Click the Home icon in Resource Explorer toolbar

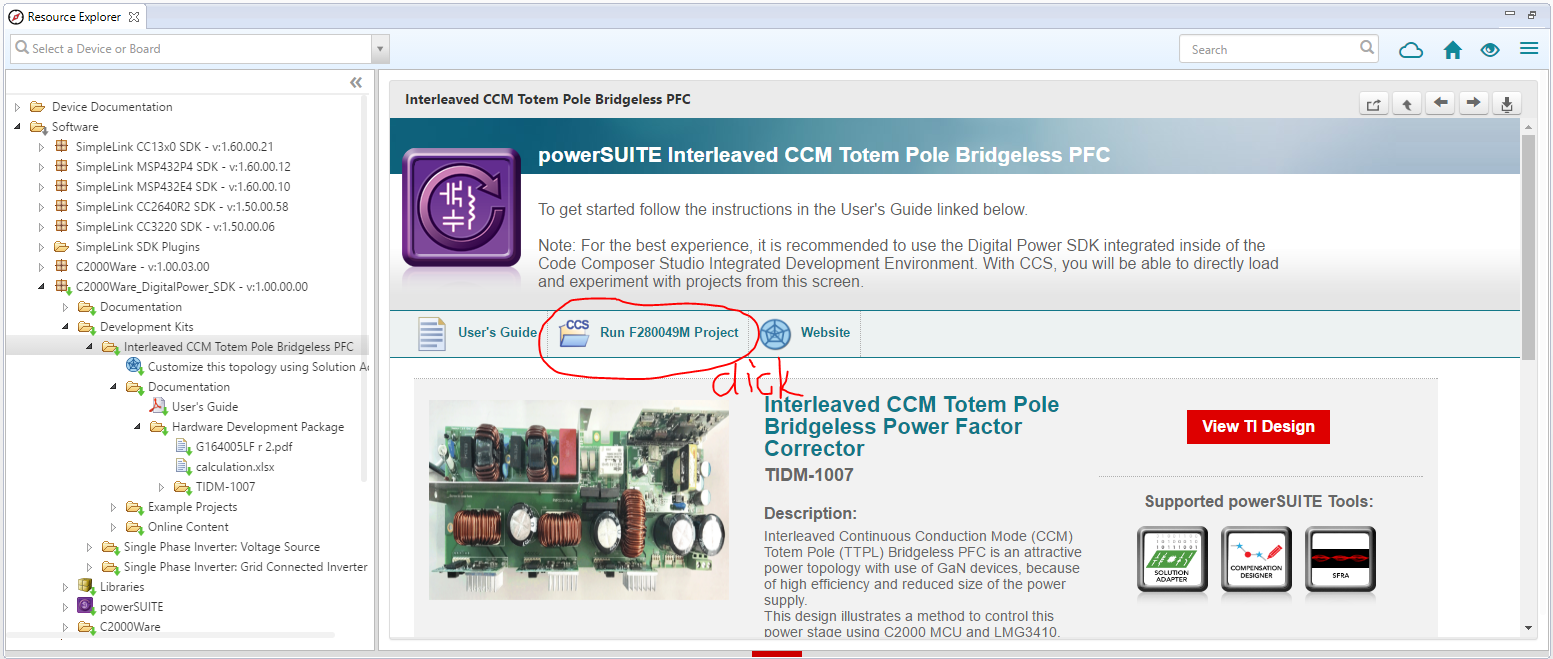pos(1452,49)
